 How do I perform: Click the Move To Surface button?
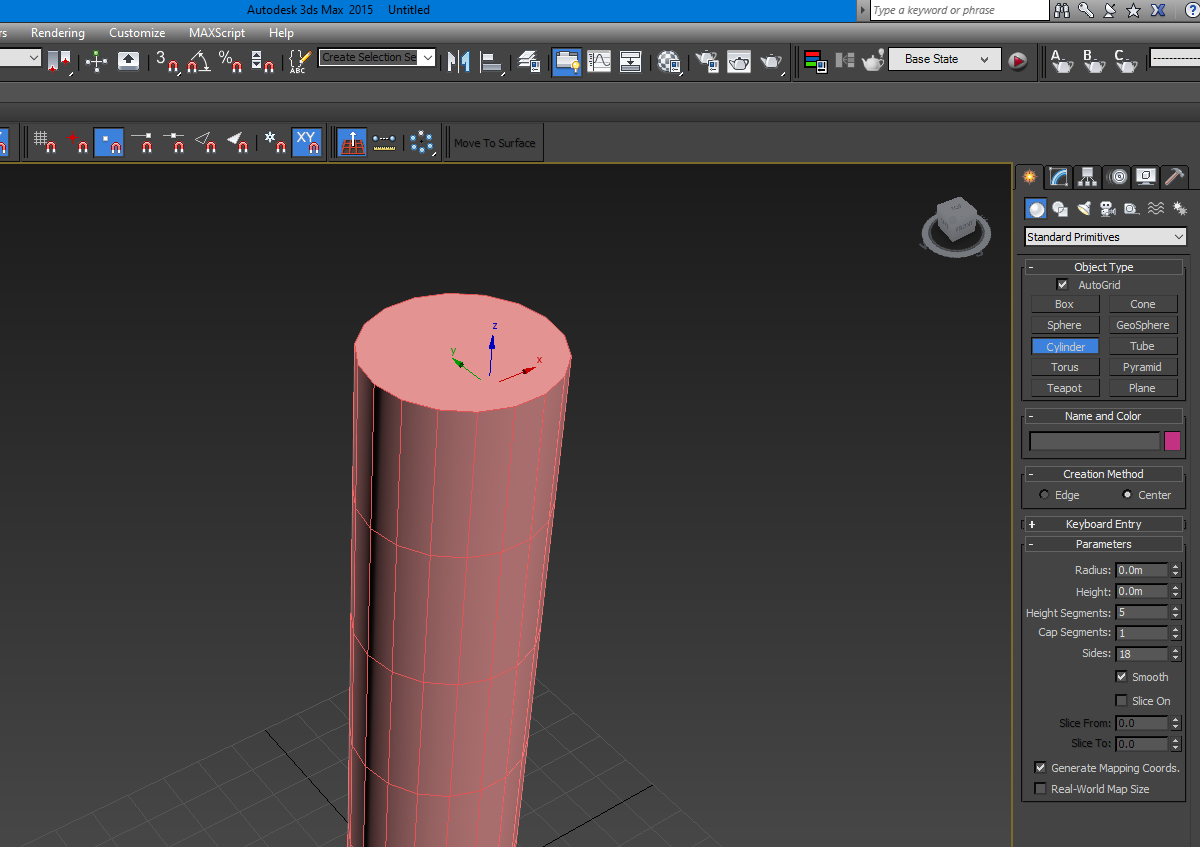(494, 143)
